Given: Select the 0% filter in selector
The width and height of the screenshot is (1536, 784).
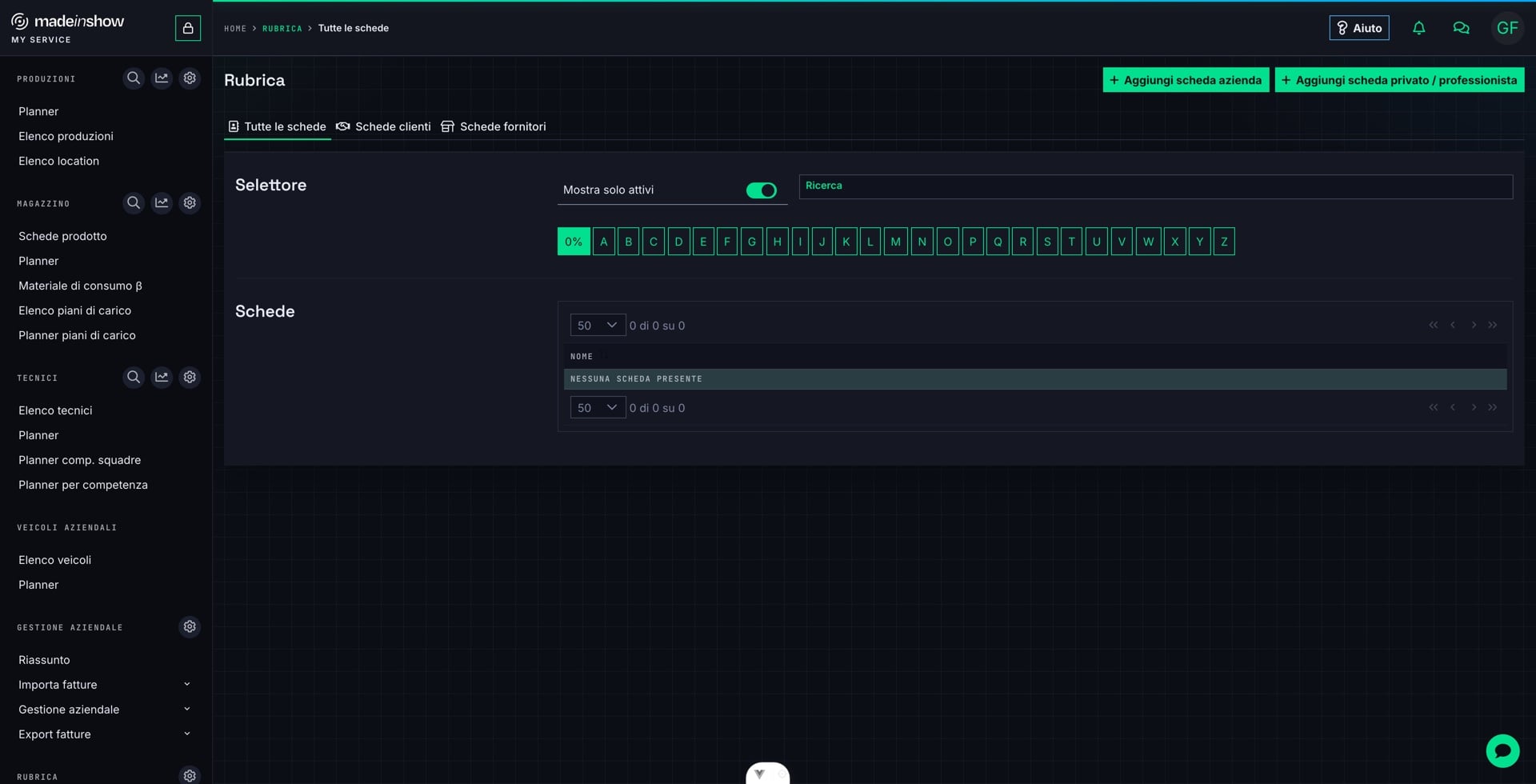Looking at the screenshot, I should [x=574, y=242].
